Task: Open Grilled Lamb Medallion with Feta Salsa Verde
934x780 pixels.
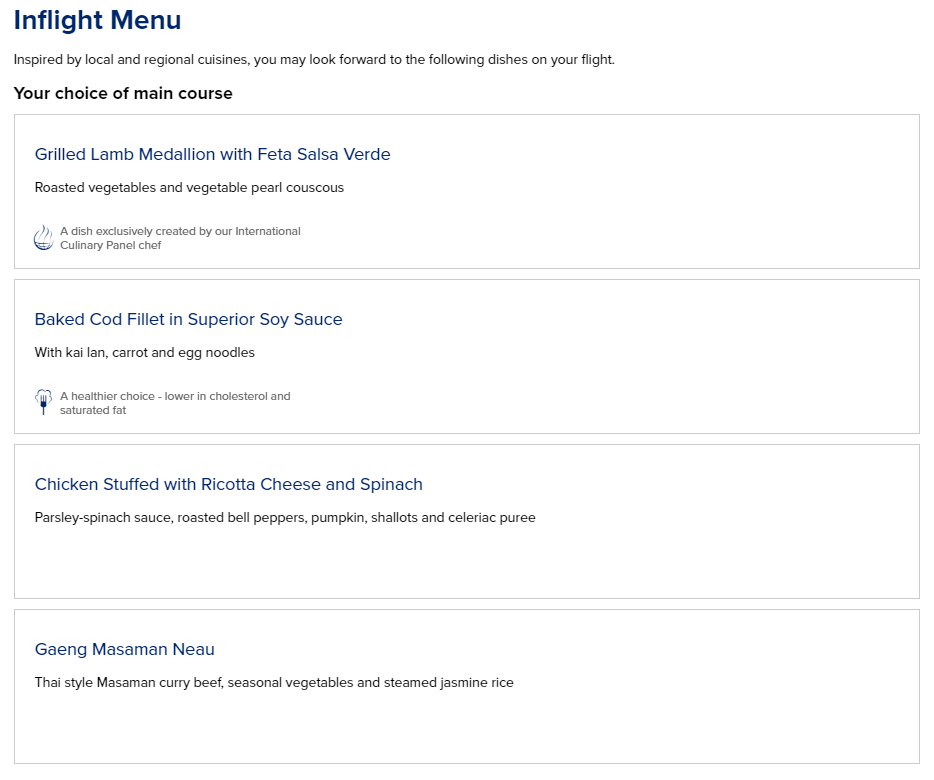Action: (x=213, y=154)
